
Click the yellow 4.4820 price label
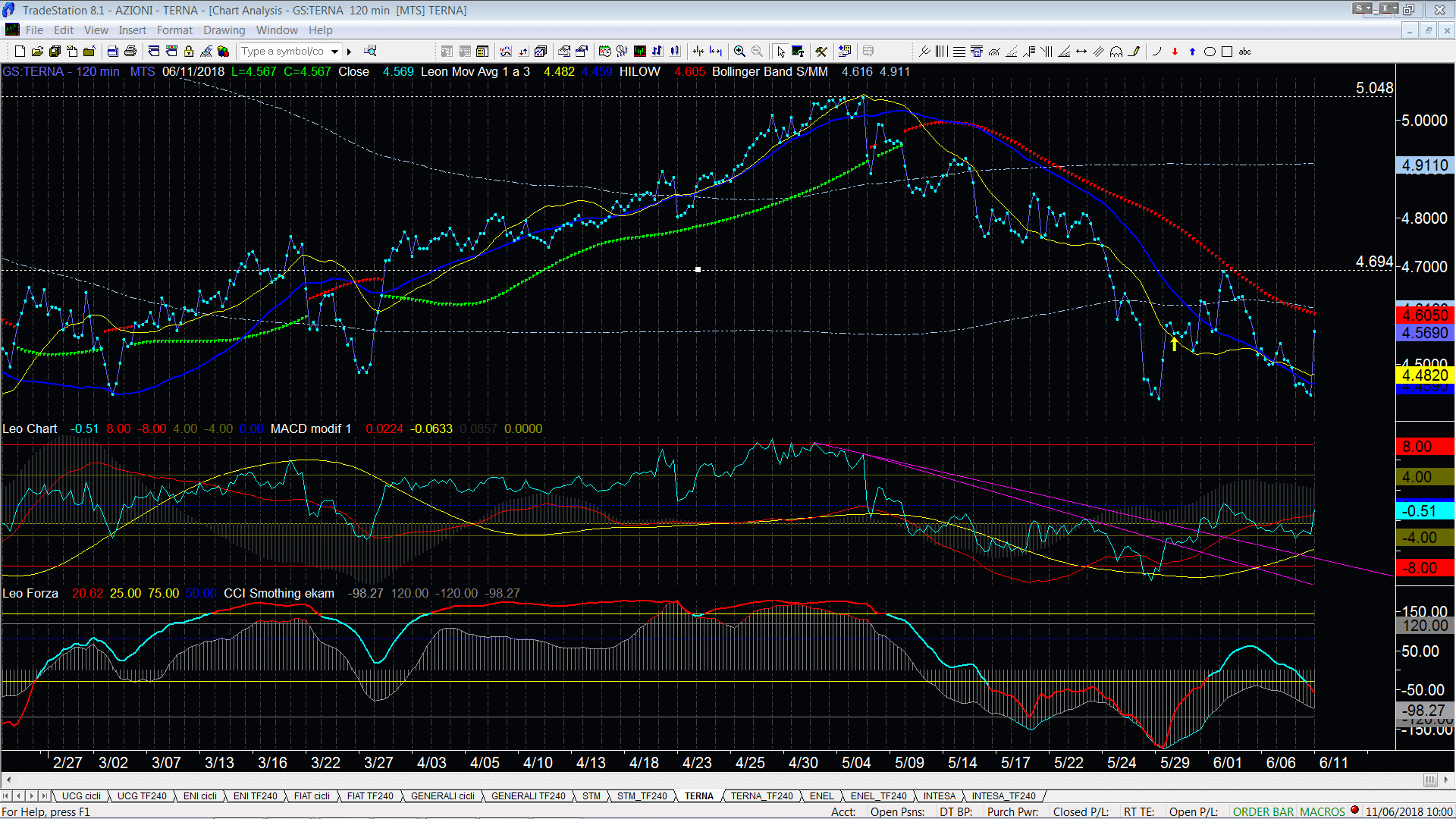[x=1425, y=375]
